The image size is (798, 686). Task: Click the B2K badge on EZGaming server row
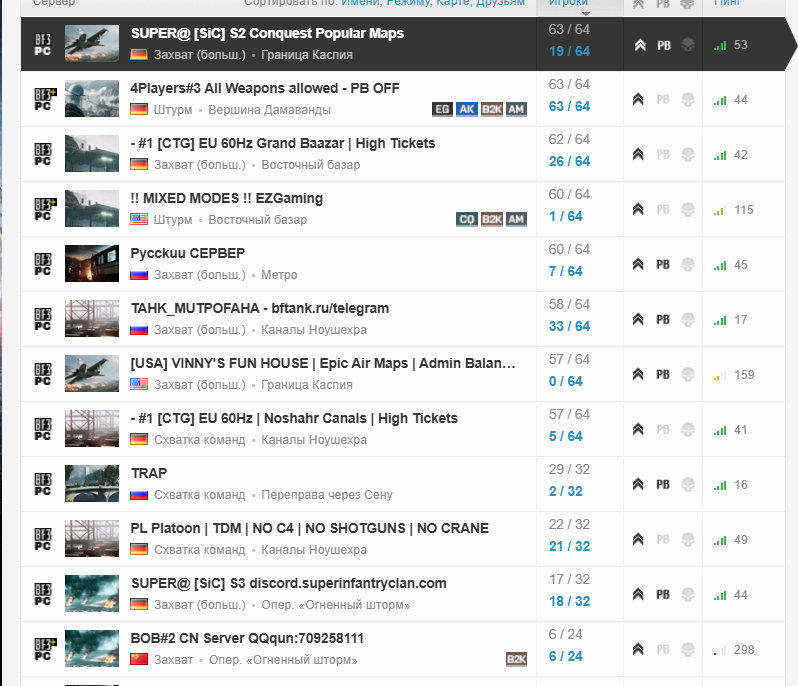[492, 219]
